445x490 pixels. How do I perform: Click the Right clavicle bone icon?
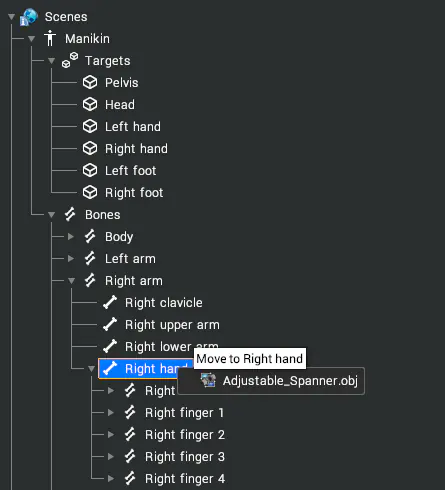coord(110,302)
